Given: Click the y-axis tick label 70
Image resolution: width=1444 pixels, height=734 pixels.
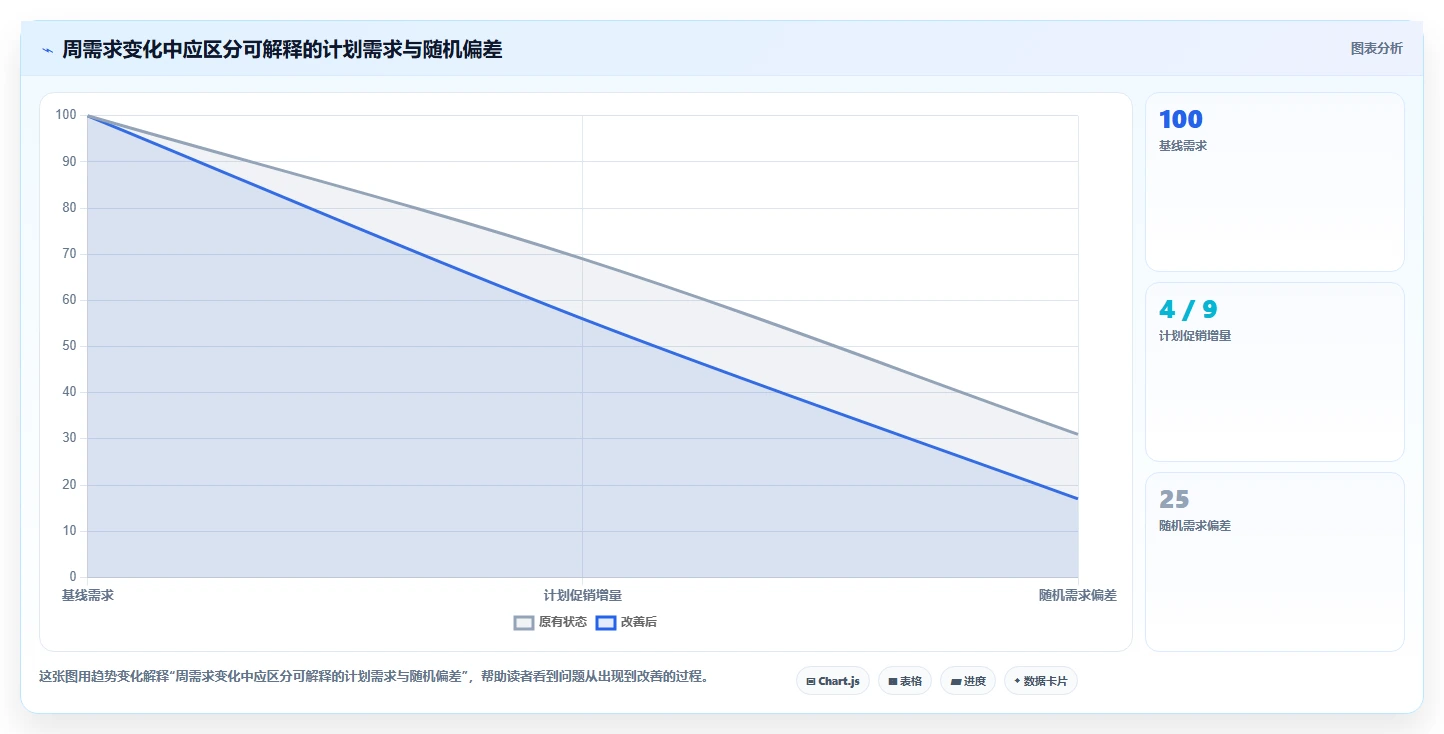Looking at the screenshot, I should 69,254.
